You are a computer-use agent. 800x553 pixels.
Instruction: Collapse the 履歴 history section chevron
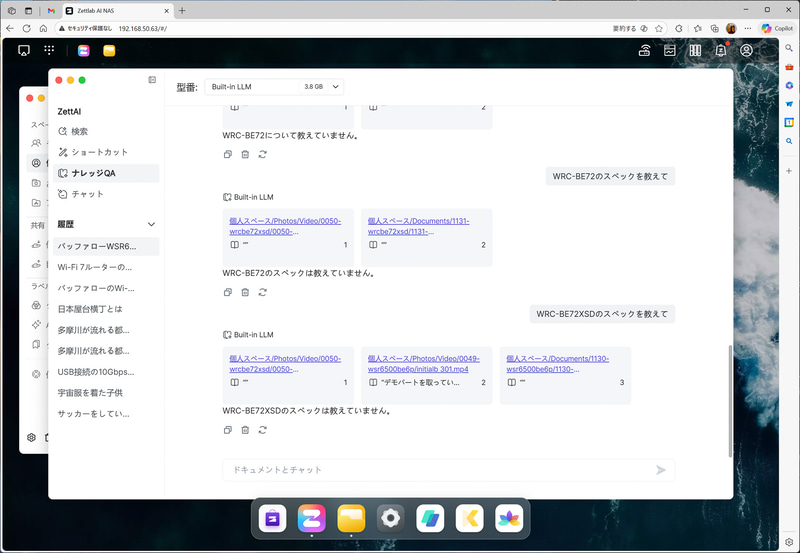coord(151,224)
